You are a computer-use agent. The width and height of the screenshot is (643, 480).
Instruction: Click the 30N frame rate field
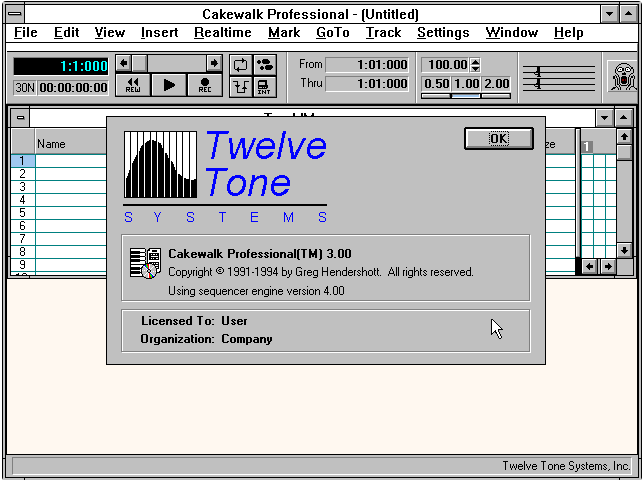pyautogui.click(x=25, y=88)
